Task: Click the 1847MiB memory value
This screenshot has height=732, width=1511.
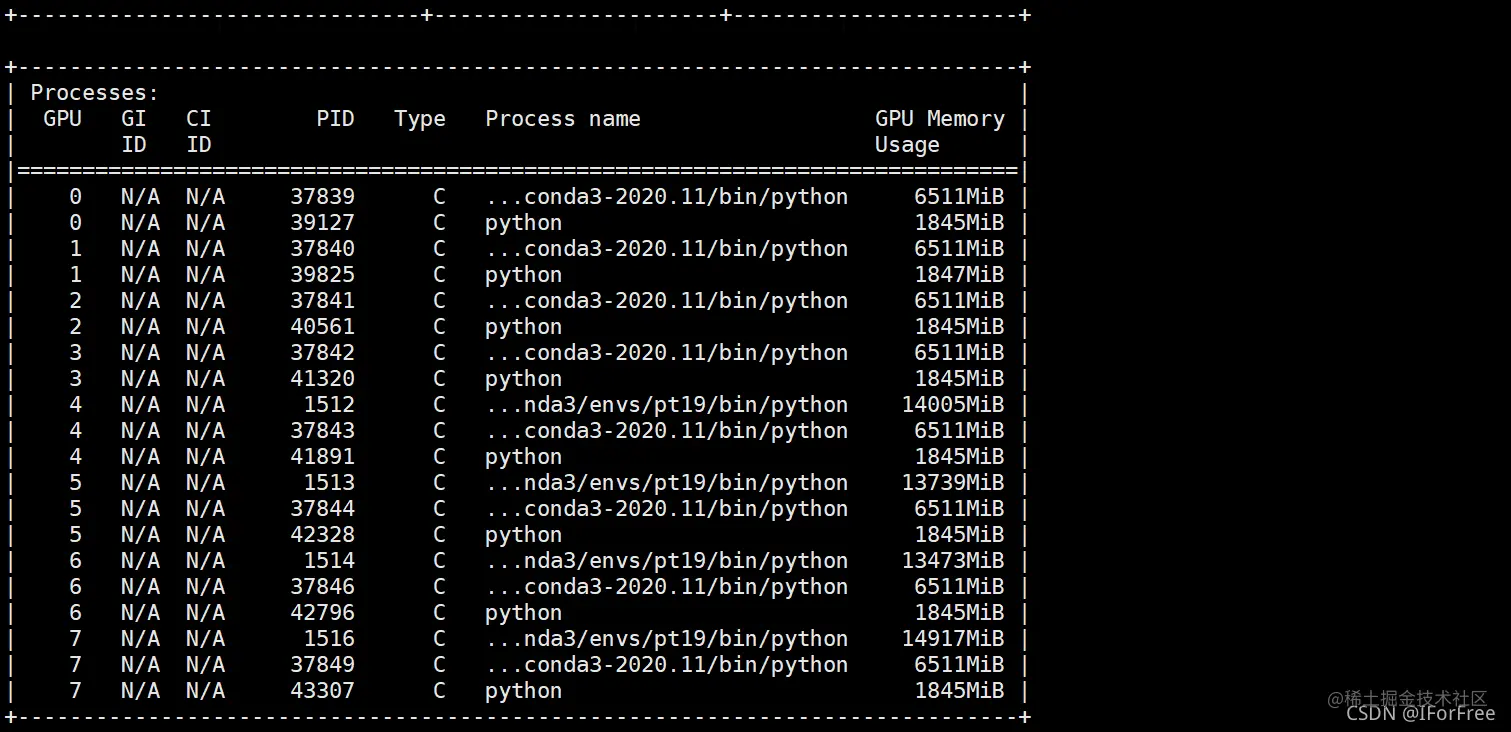Action: 959,275
